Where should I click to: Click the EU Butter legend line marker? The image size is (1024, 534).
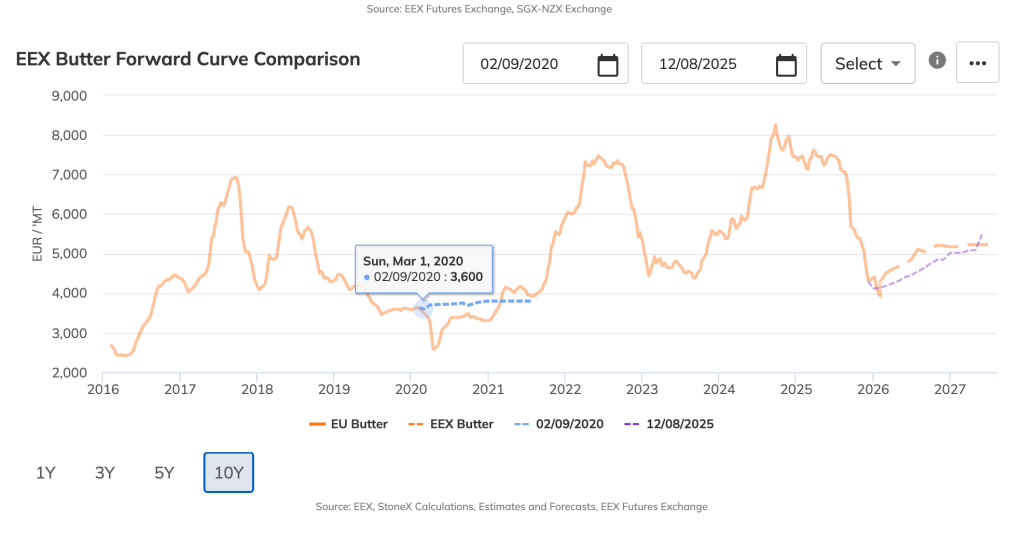pyautogui.click(x=317, y=424)
